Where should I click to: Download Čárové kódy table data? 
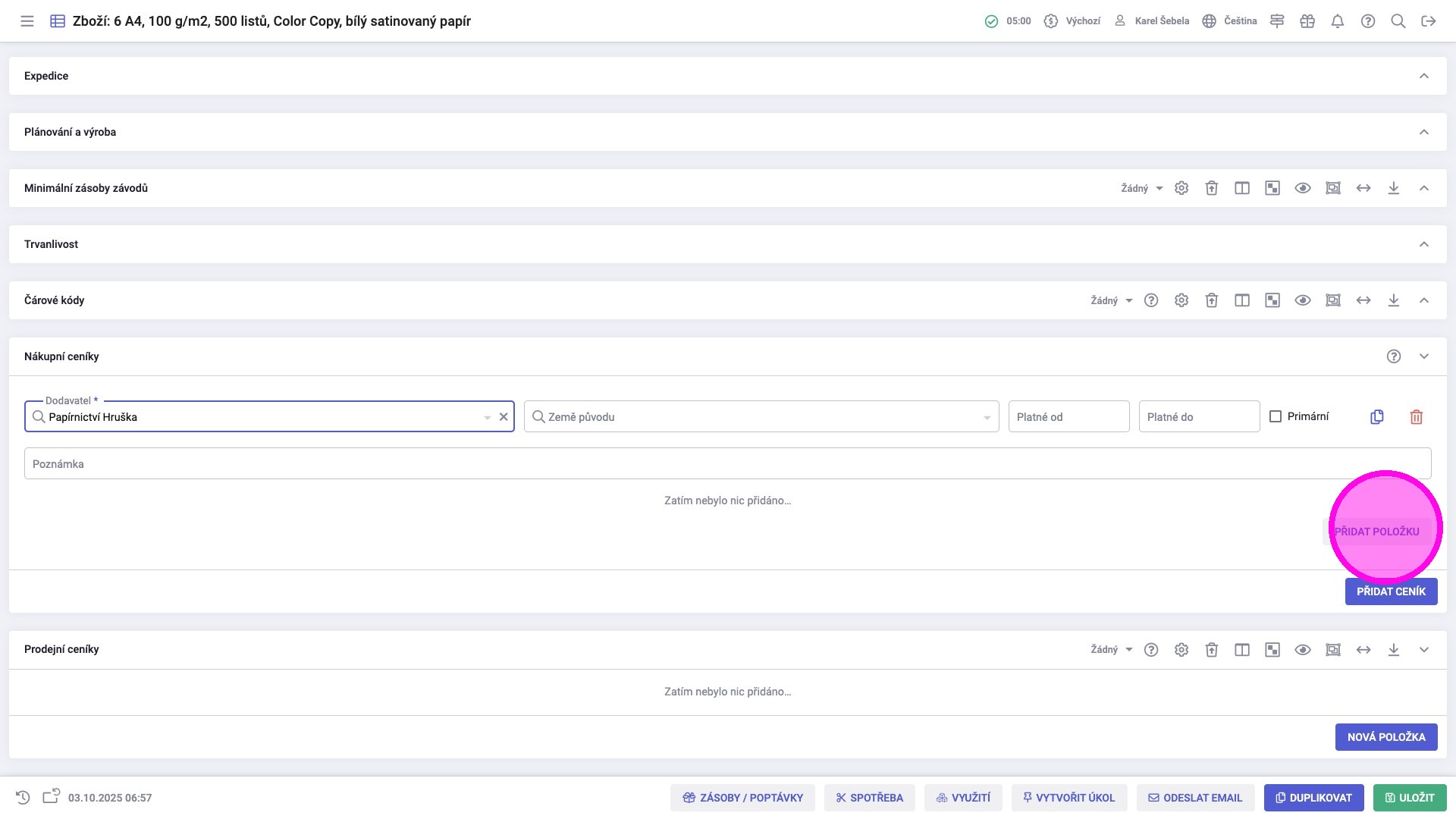coord(1394,300)
